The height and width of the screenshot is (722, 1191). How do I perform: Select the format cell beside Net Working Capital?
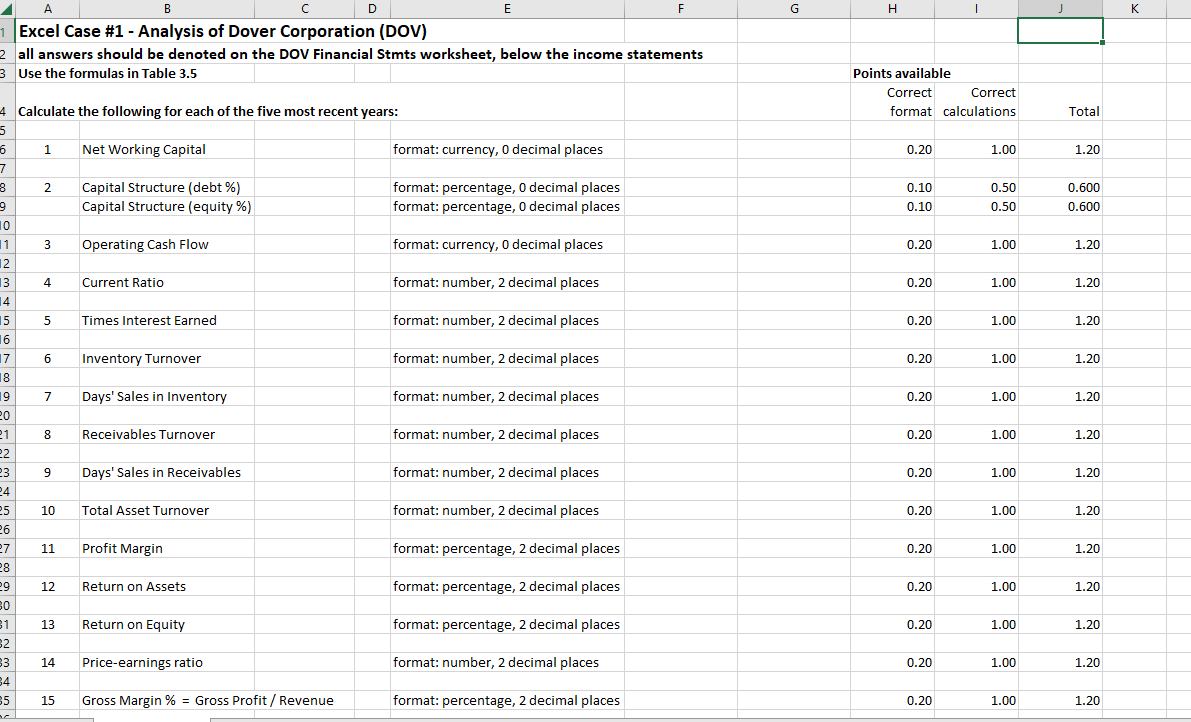pyautogui.click(x=507, y=150)
